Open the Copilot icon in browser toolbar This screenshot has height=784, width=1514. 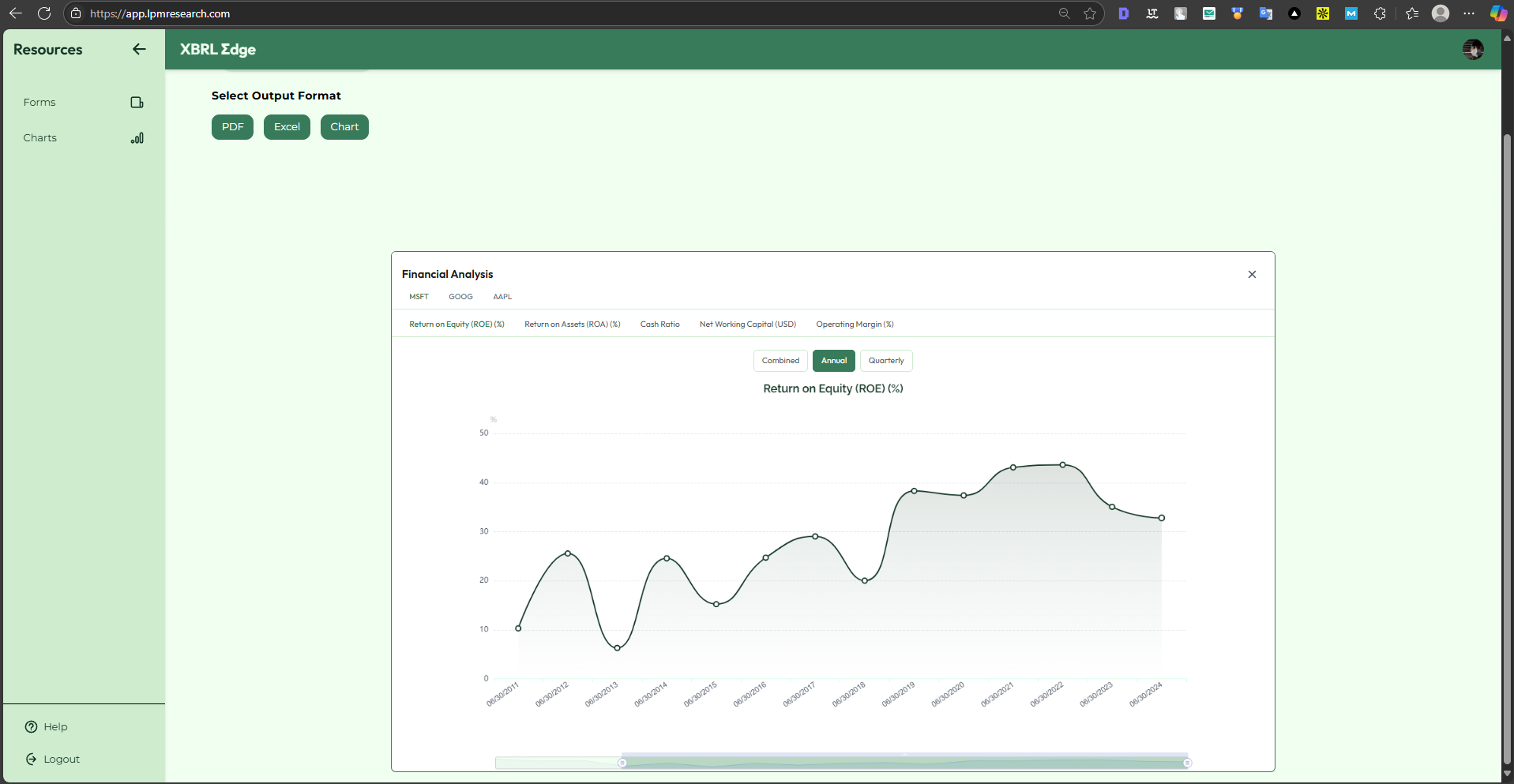pyautogui.click(x=1497, y=13)
